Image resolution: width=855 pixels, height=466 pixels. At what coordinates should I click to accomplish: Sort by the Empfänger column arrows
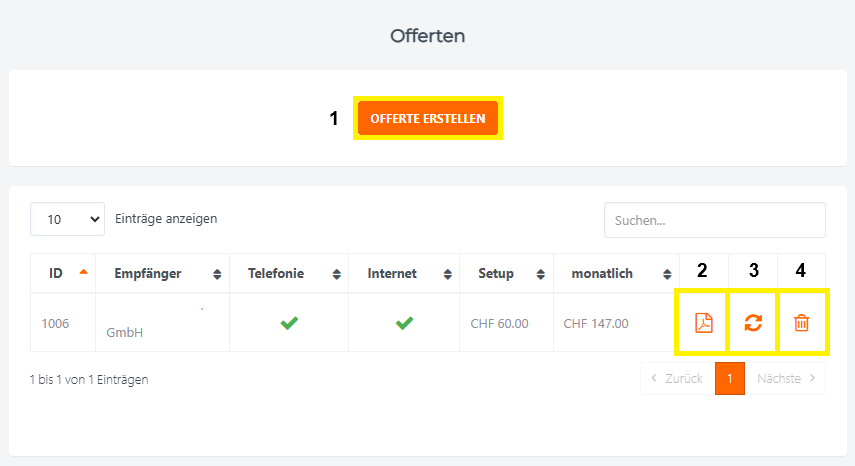click(217, 274)
